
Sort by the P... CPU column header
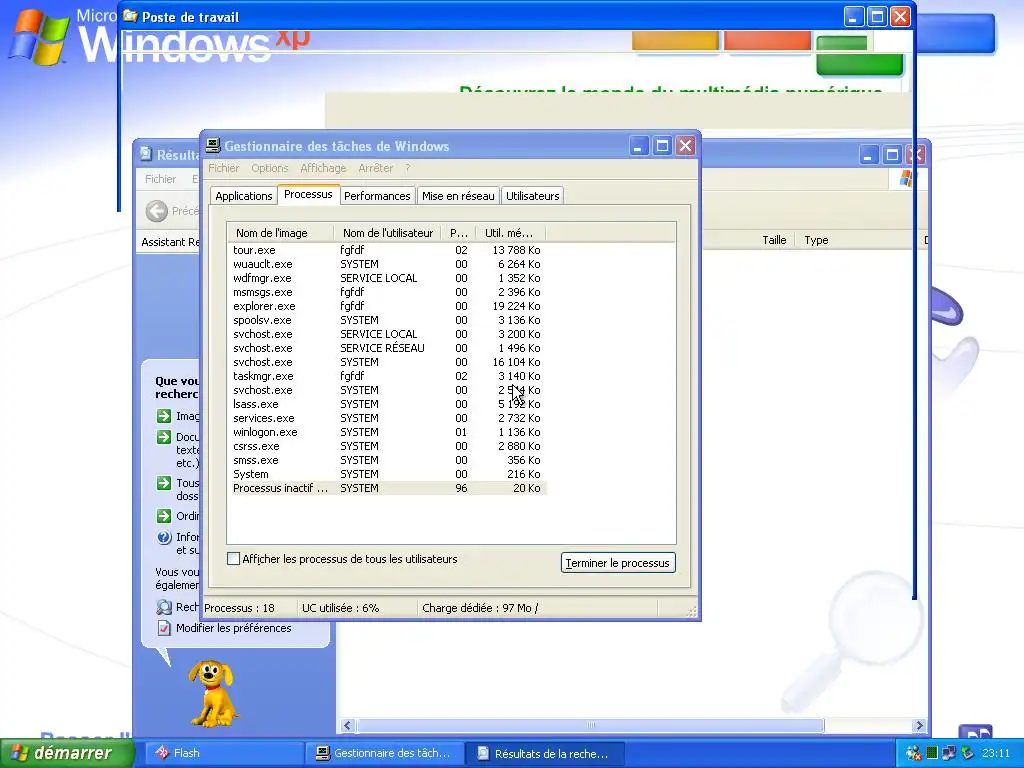458,233
